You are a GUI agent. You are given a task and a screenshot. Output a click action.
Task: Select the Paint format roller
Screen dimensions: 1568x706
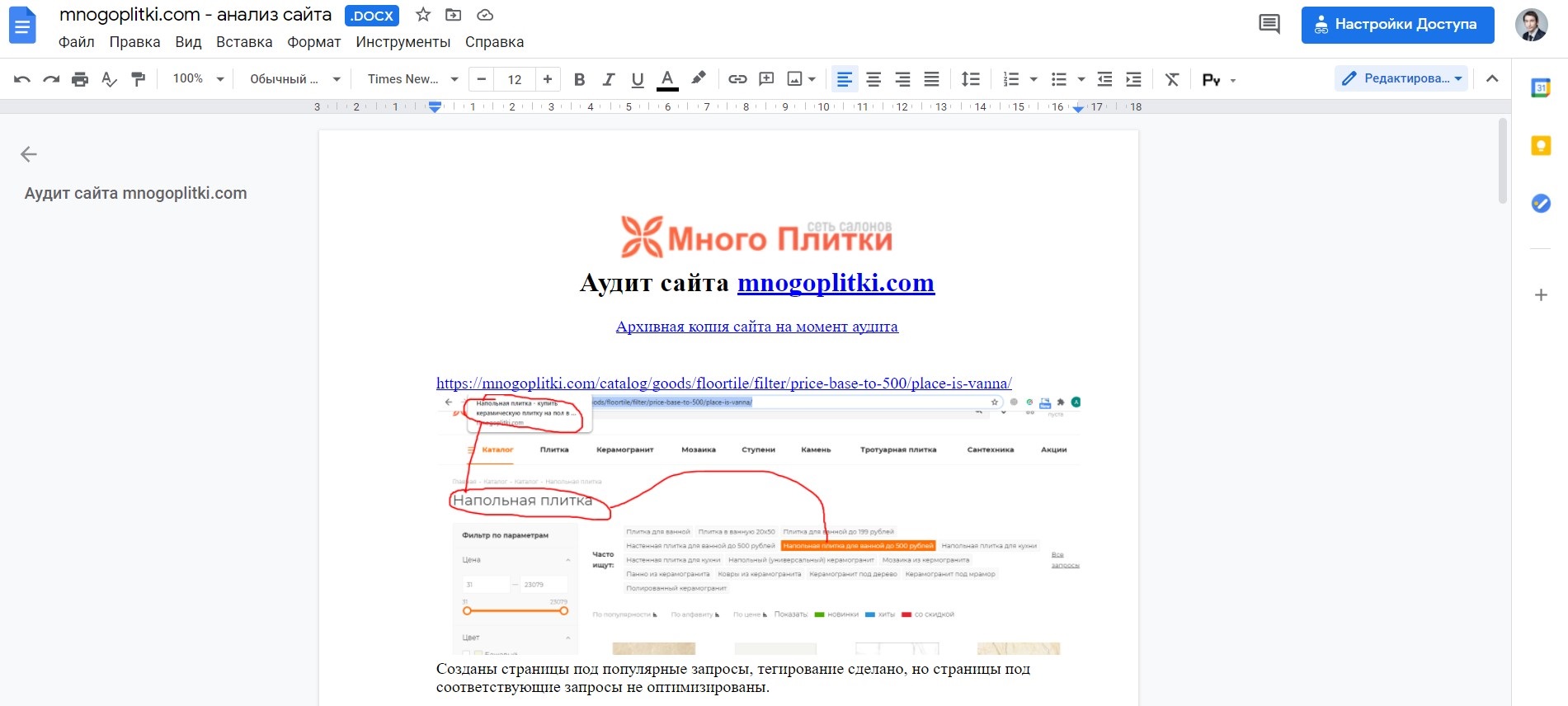[138, 79]
